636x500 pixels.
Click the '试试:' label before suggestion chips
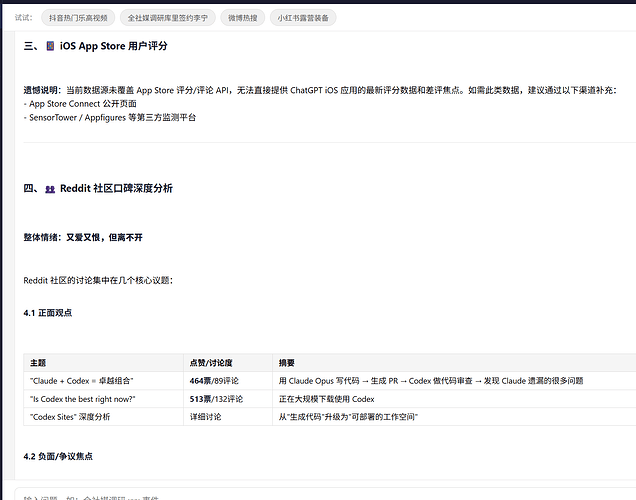[24, 17]
